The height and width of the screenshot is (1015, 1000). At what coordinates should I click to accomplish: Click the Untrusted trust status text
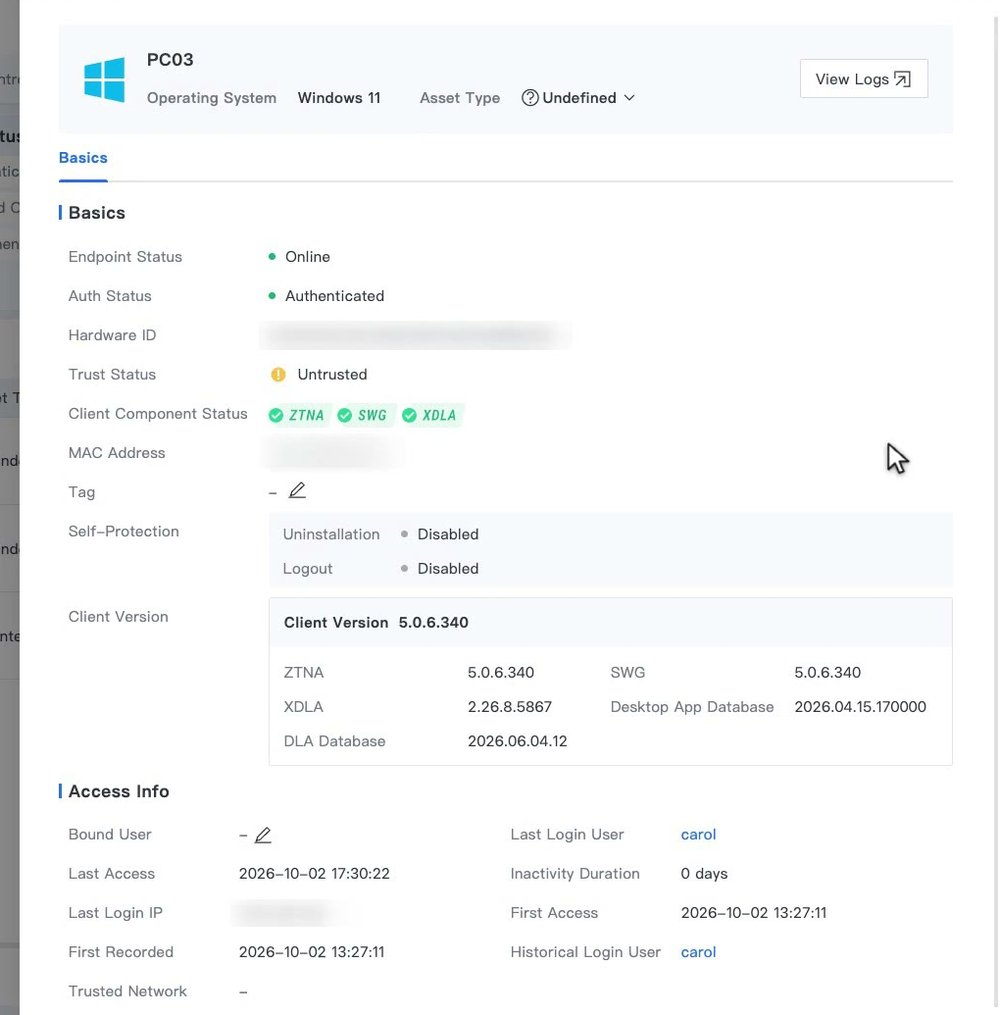coord(332,375)
